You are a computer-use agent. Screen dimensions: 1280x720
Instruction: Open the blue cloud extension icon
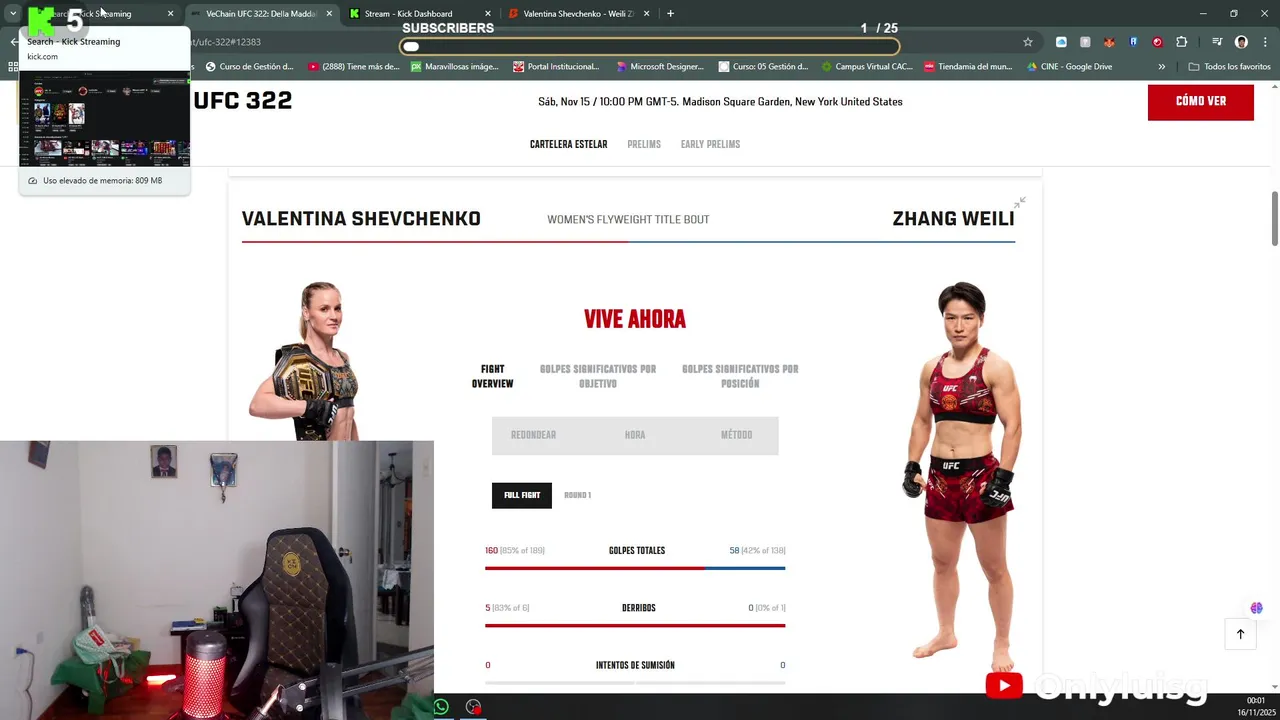pos(1061,42)
